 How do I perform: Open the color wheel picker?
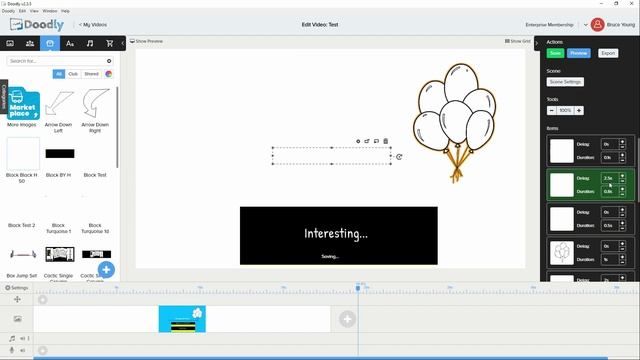click(109, 74)
